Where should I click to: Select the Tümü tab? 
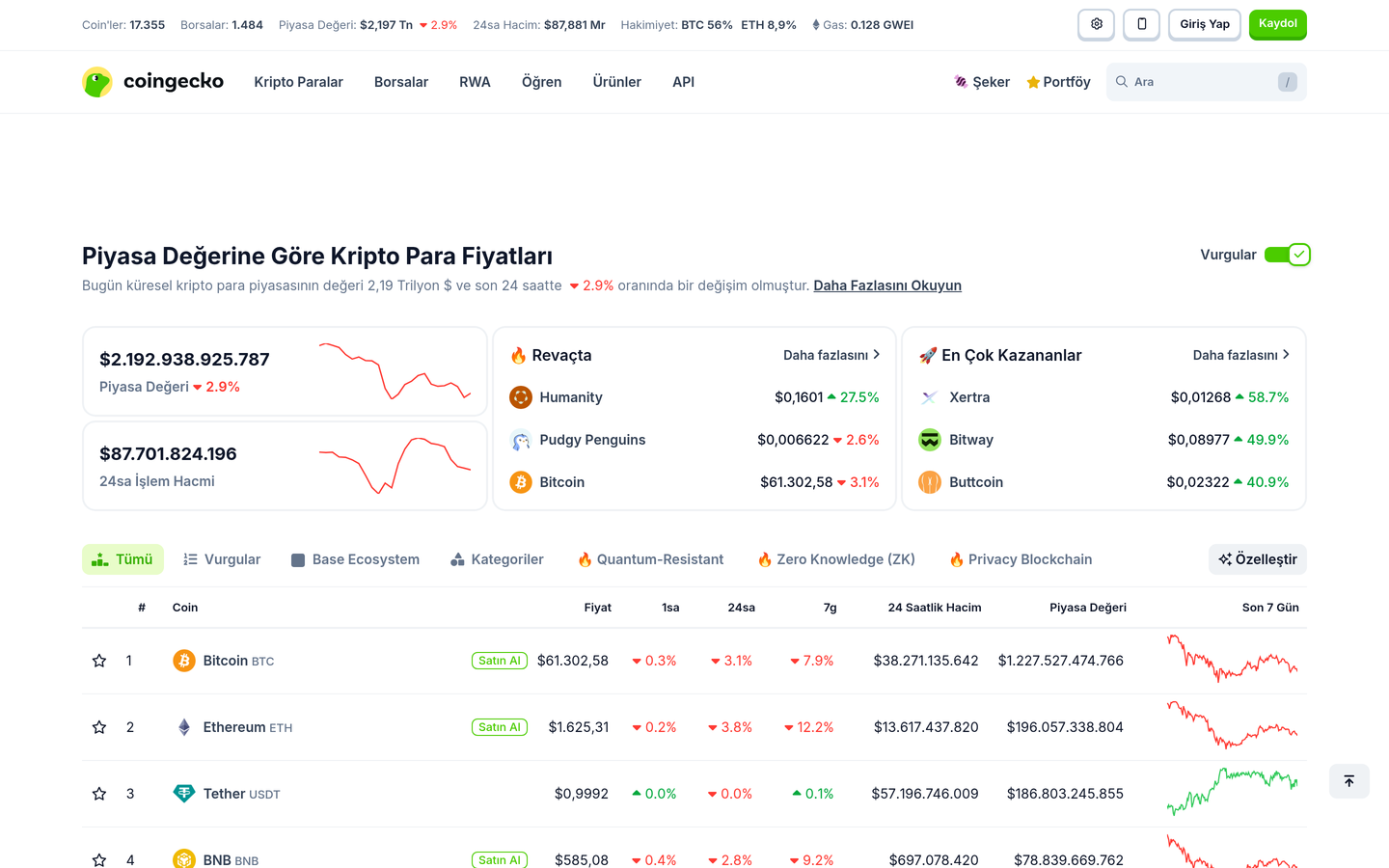pyautogui.click(x=123, y=559)
